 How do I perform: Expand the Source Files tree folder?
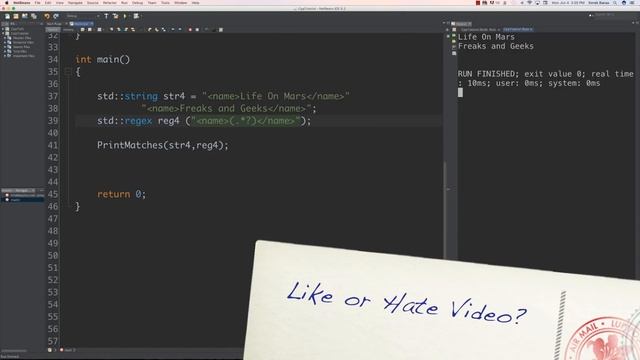point(4,47)
